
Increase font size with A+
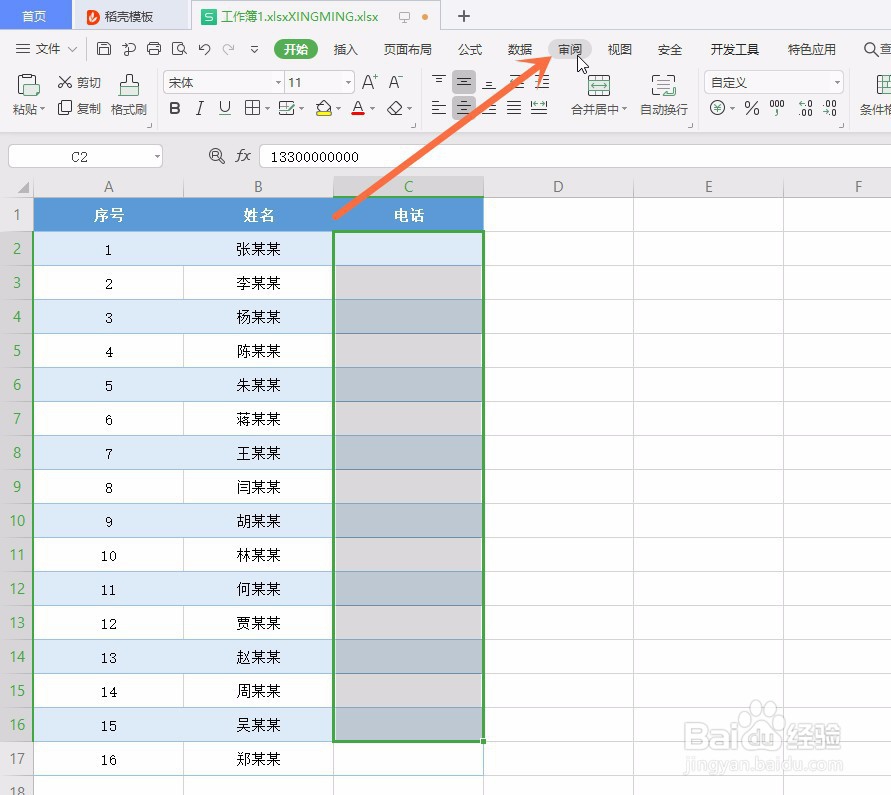(369, 82)
